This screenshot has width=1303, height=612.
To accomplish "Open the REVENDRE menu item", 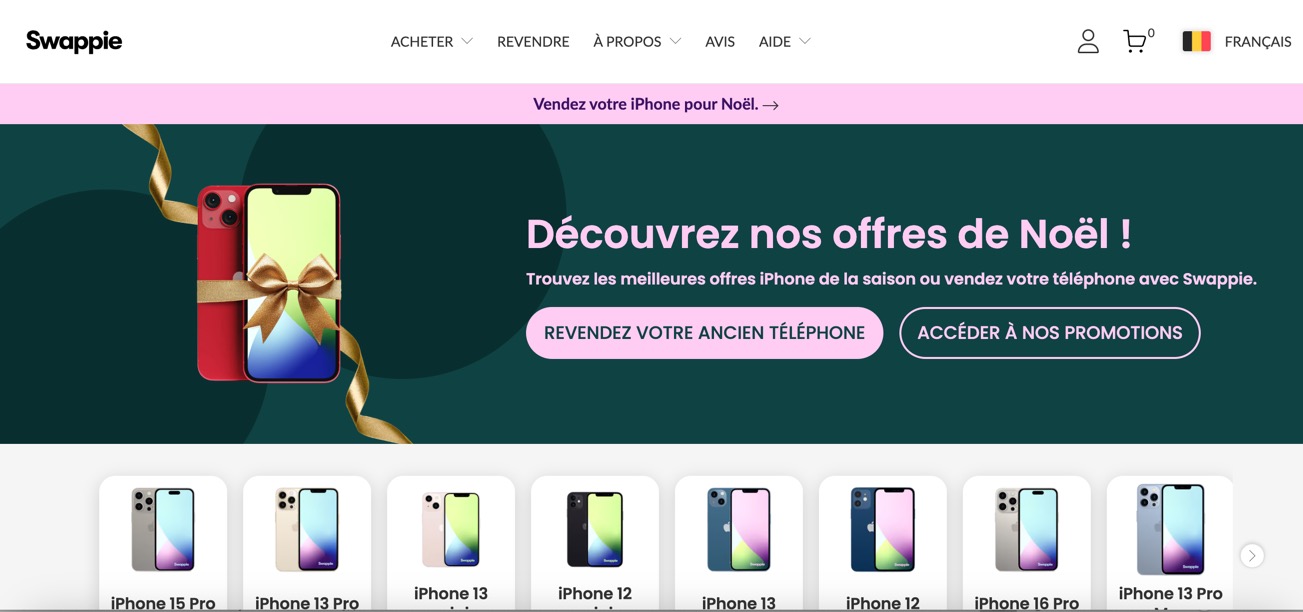I will click(533, 41).
